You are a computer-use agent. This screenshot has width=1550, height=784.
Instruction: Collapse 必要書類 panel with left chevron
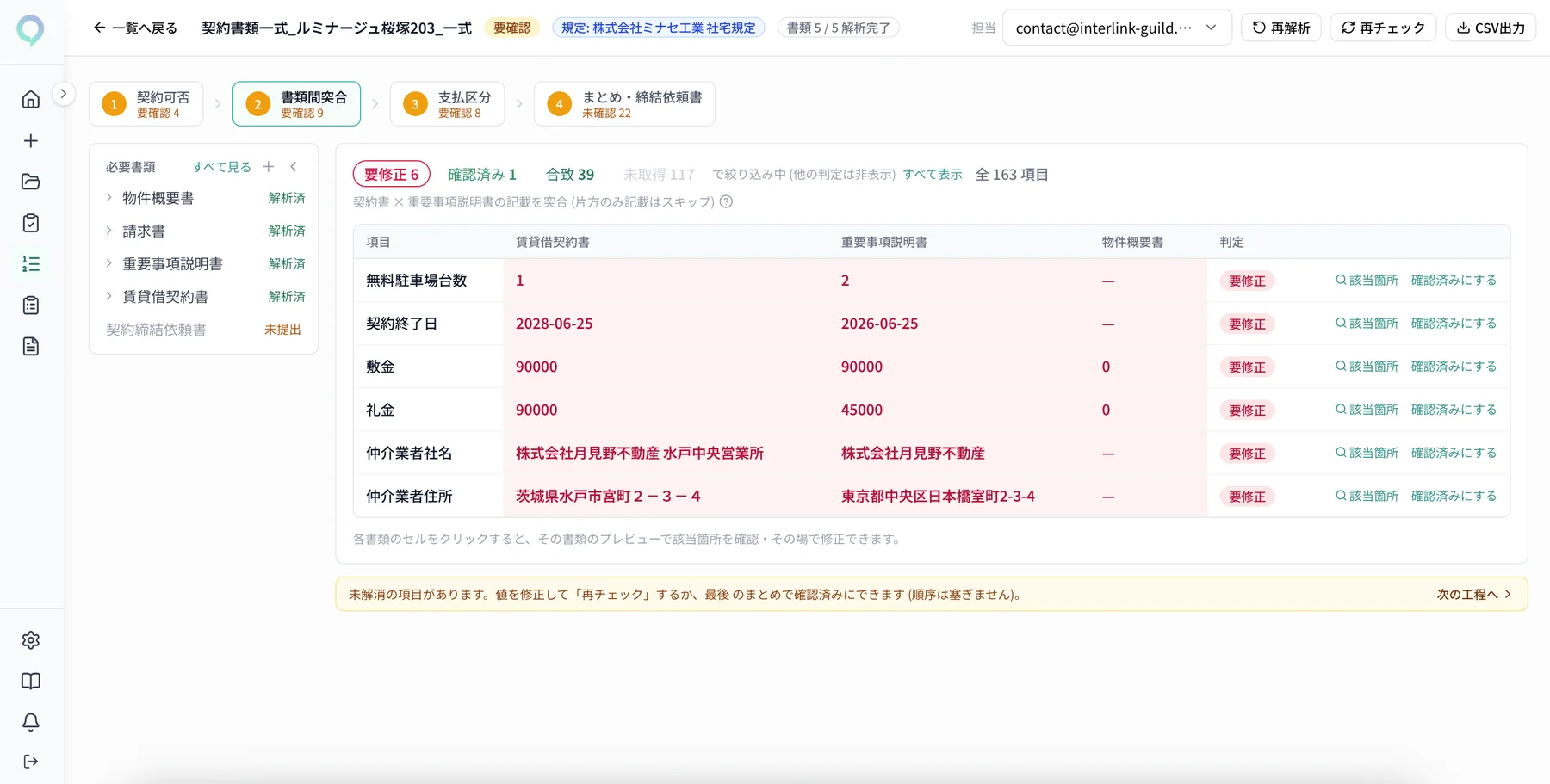[294, 167]
